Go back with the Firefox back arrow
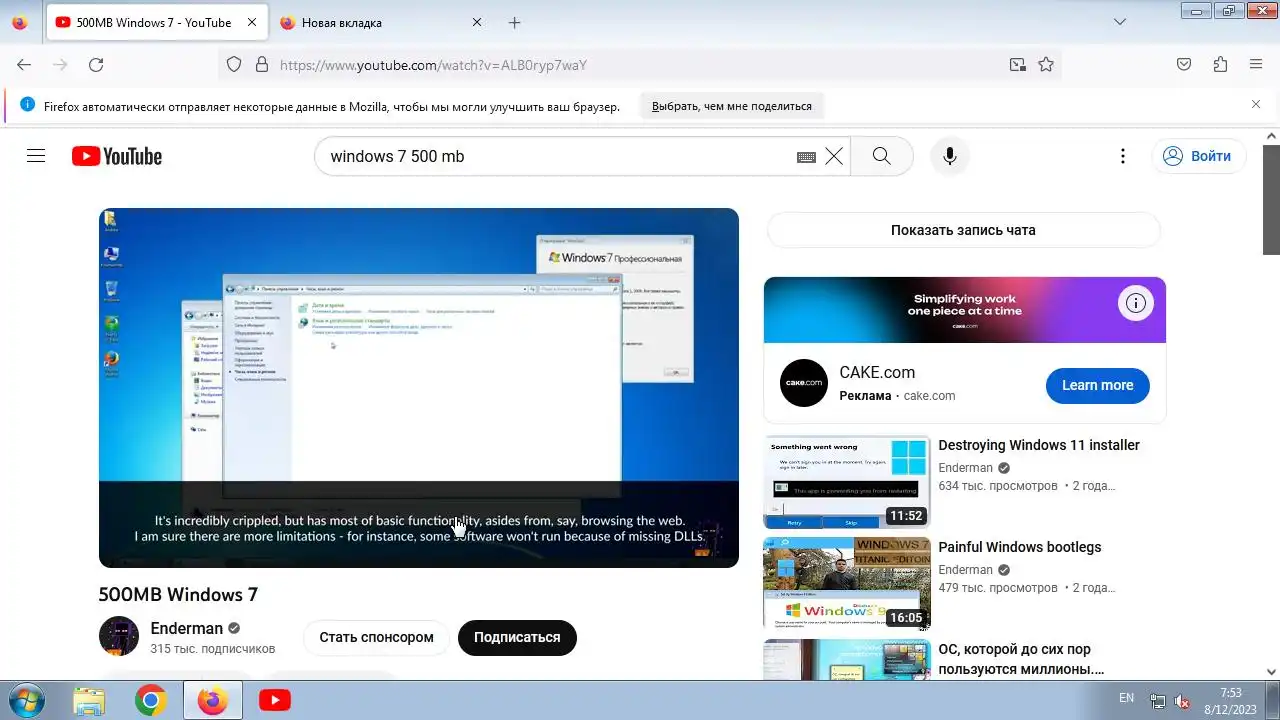 [x=24, y=65]
